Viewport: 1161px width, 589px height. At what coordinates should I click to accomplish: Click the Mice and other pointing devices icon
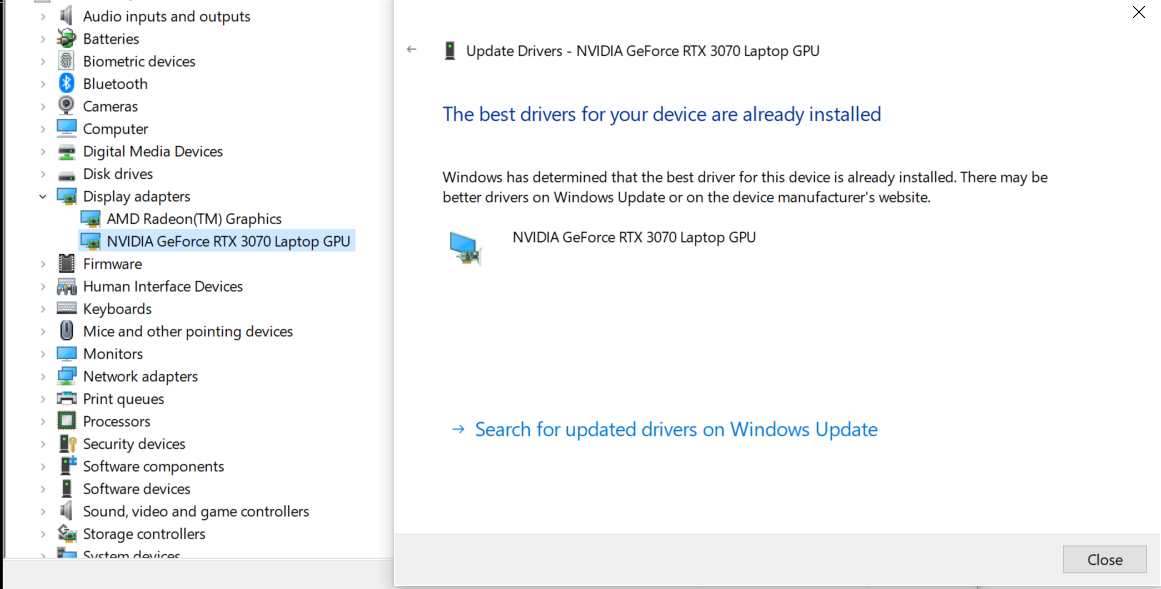click(x=67, y=331)
